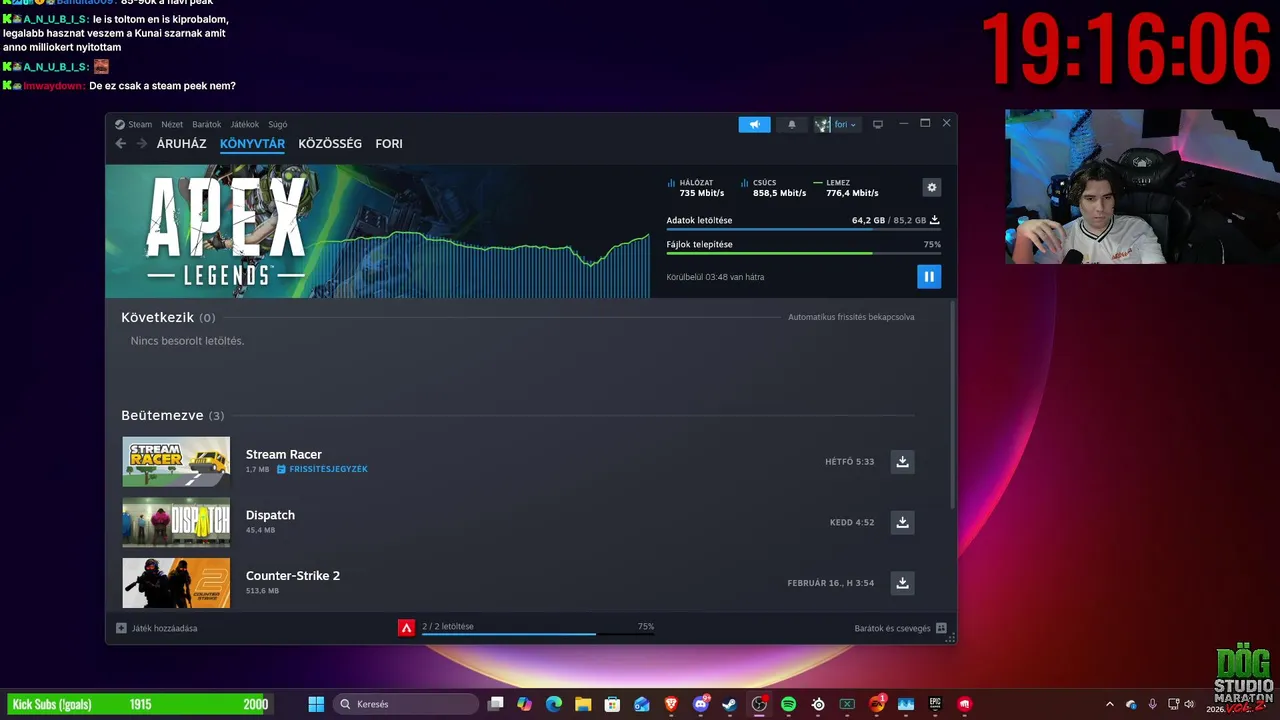Open the Súgó menu
The width and height of the screenshot is (1280, 720).
pyautogui.click(x=278, y=125)
